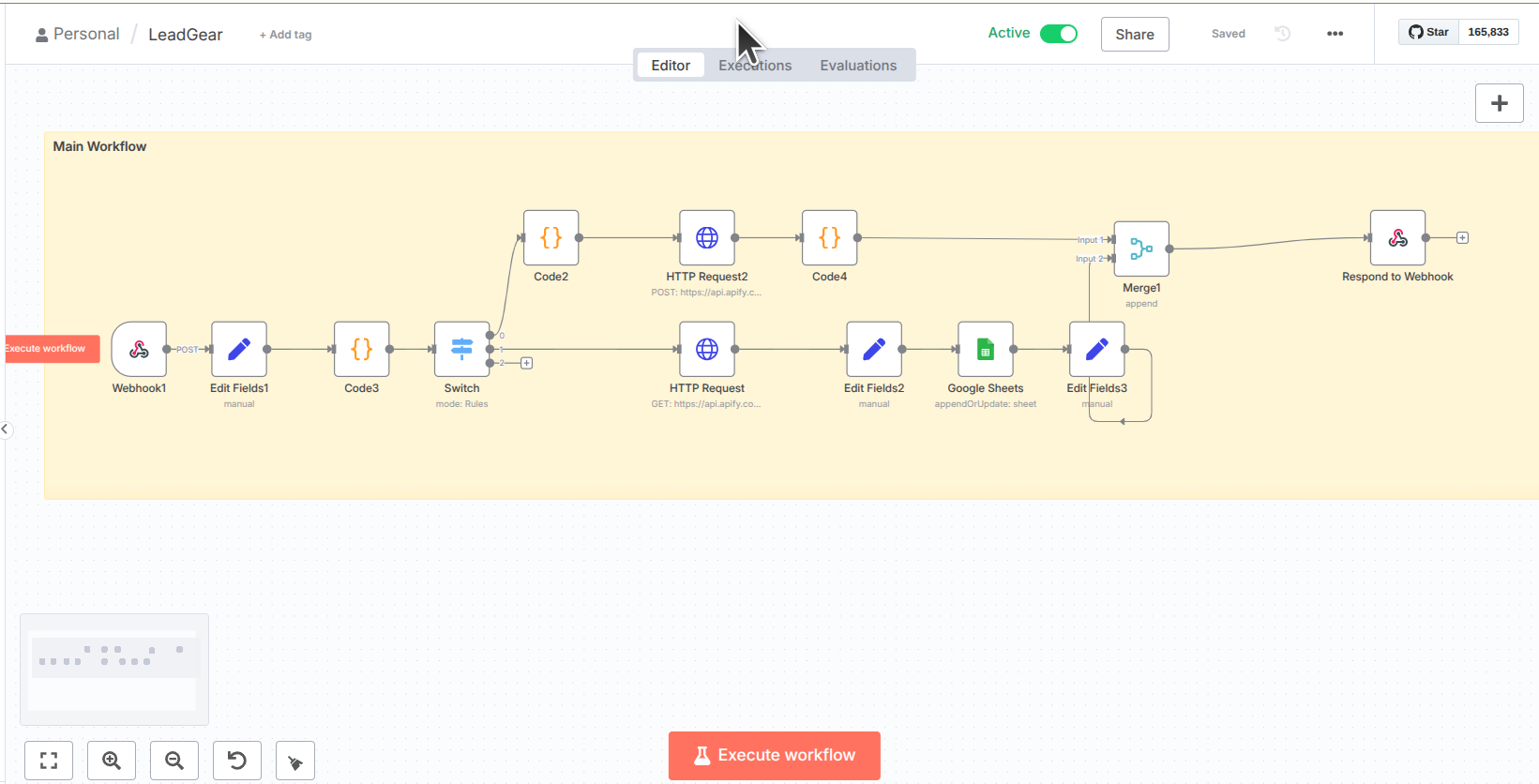
Task: Zoom out of the canvas
Action: pyautogui.click(x=174, y=761)
